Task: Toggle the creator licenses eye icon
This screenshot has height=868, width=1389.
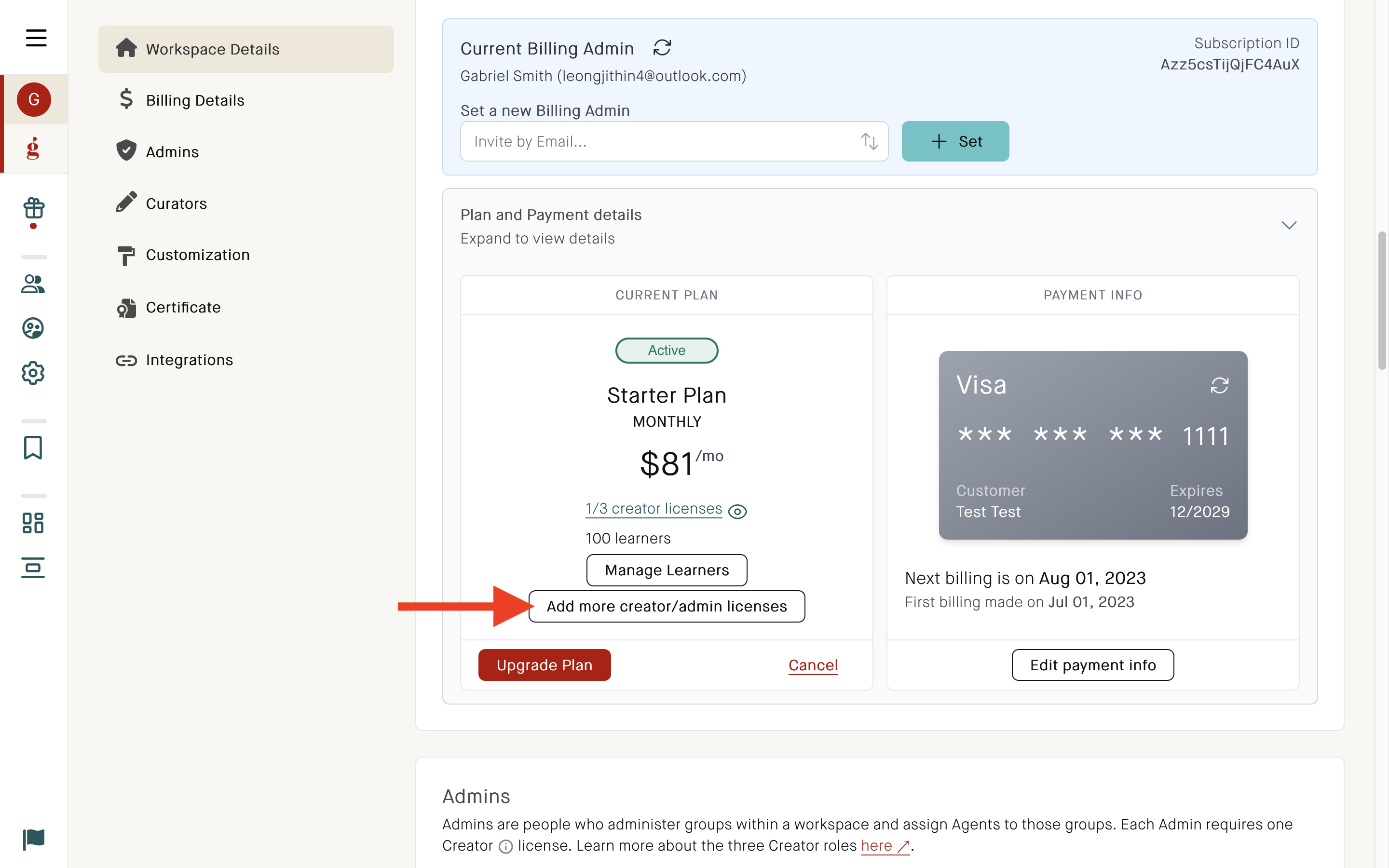Action: tap(737, 511)
